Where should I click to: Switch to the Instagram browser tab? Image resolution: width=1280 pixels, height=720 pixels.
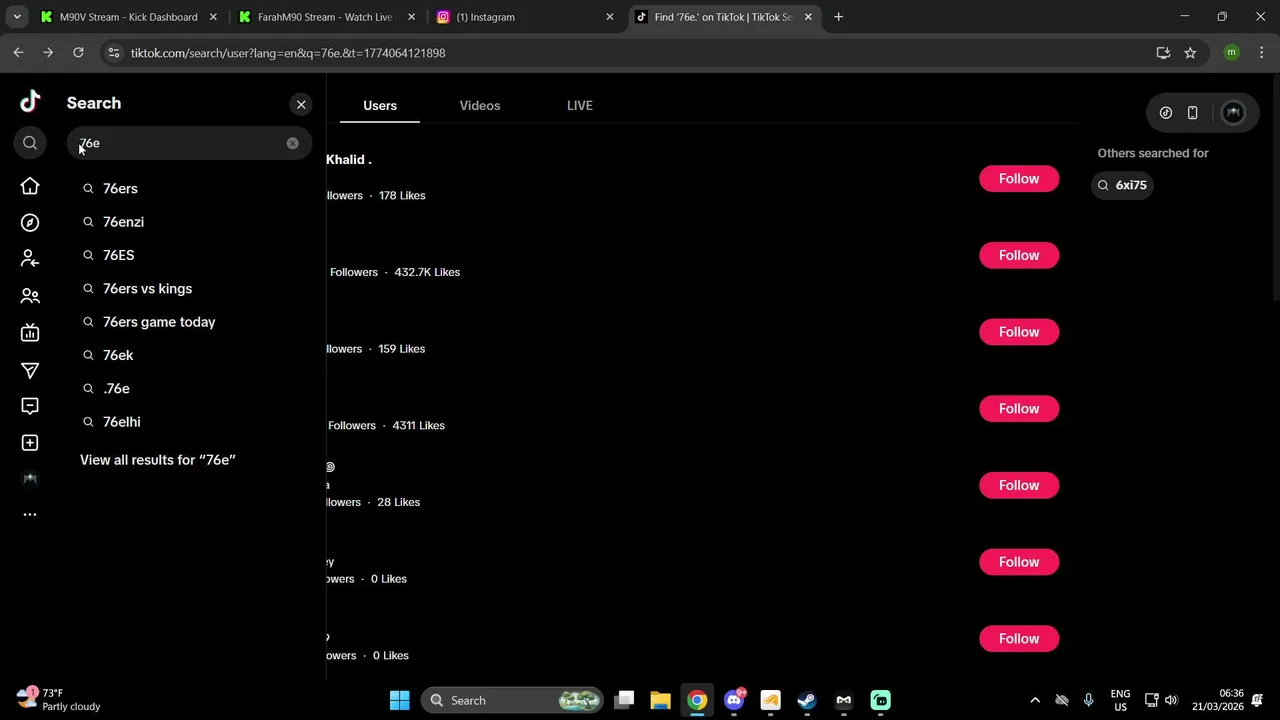click(x=524, y=17)
